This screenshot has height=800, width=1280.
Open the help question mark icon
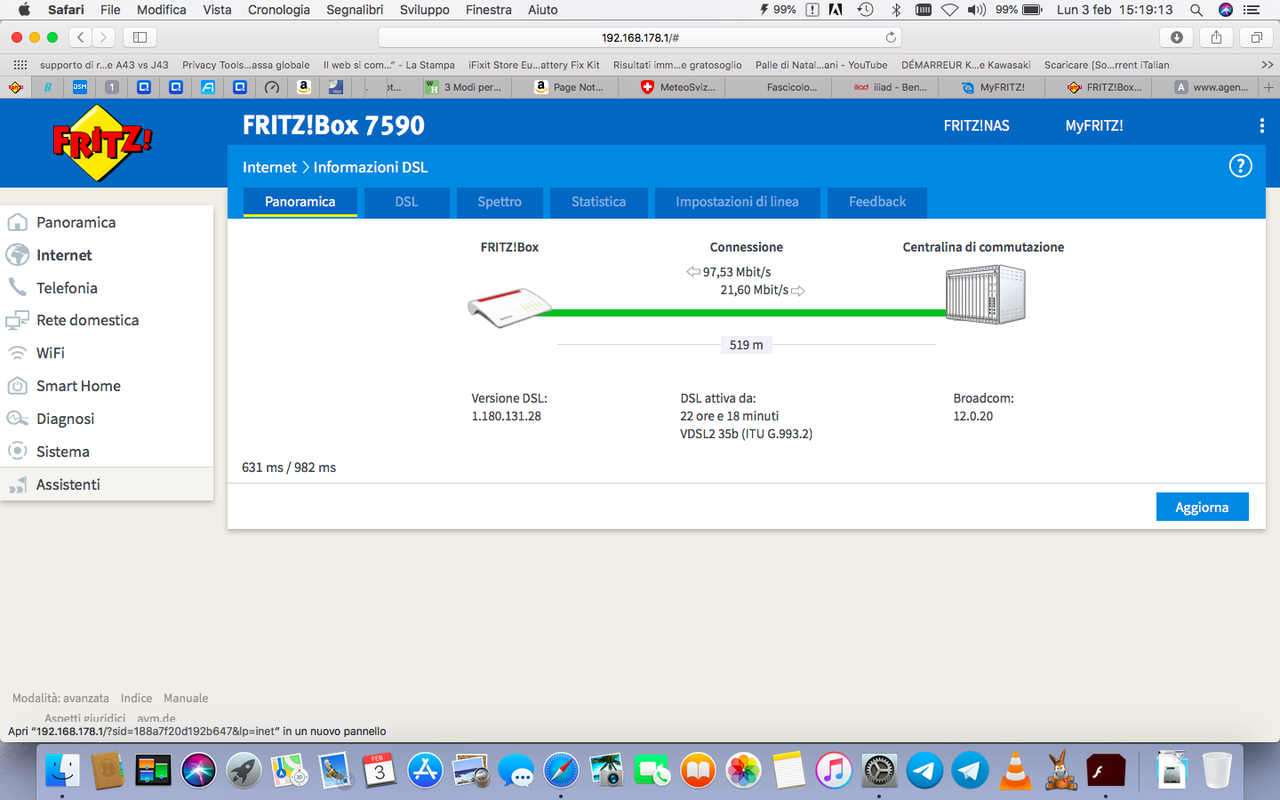click(1240, 166)
